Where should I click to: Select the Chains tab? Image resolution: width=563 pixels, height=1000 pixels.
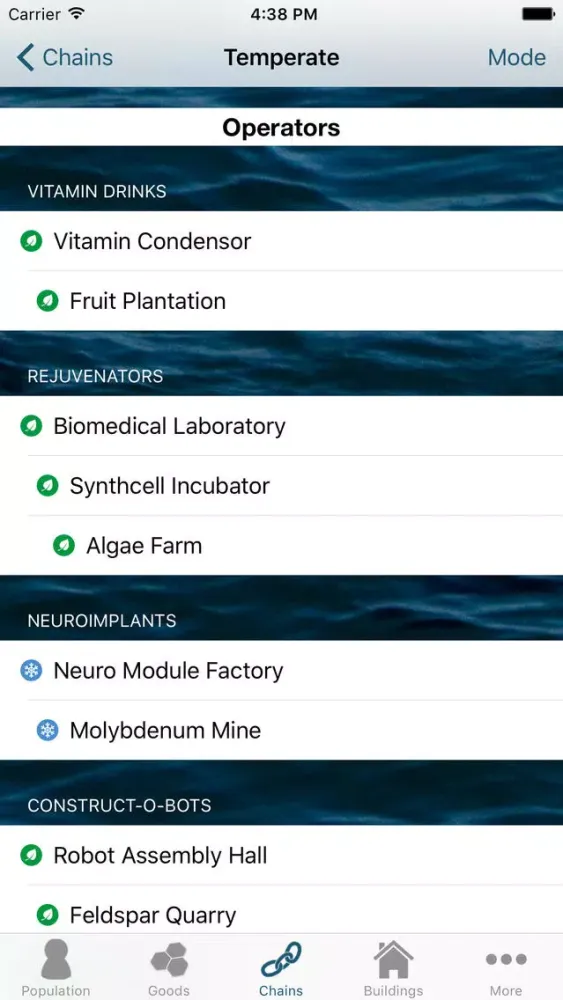tap(281, 968)
